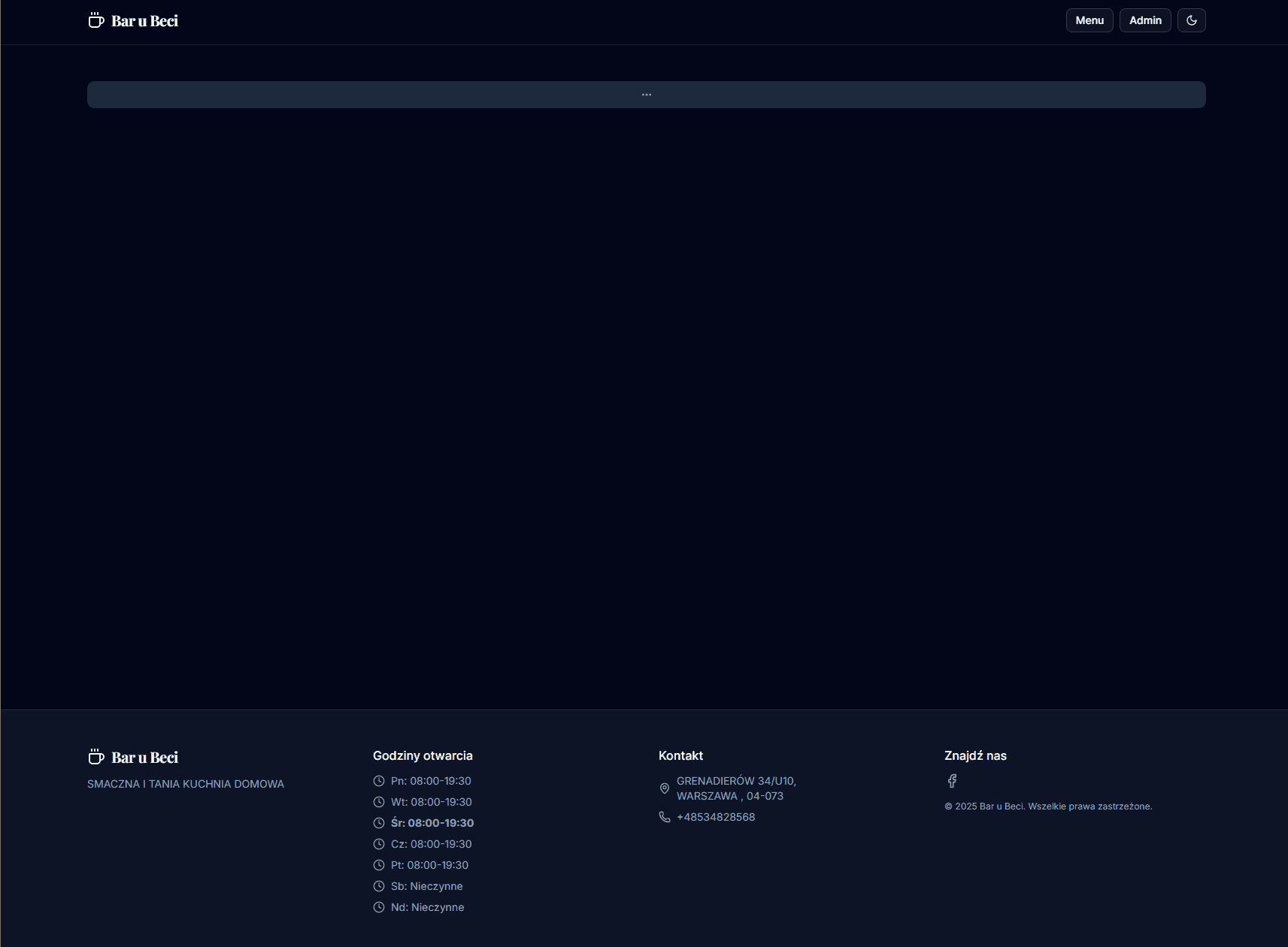Click the SMACZNA I TANIA KUCHNIA DOMOWA tagline
The height and width of the screenshot is (947, 1288).
(x=185, y=783)
